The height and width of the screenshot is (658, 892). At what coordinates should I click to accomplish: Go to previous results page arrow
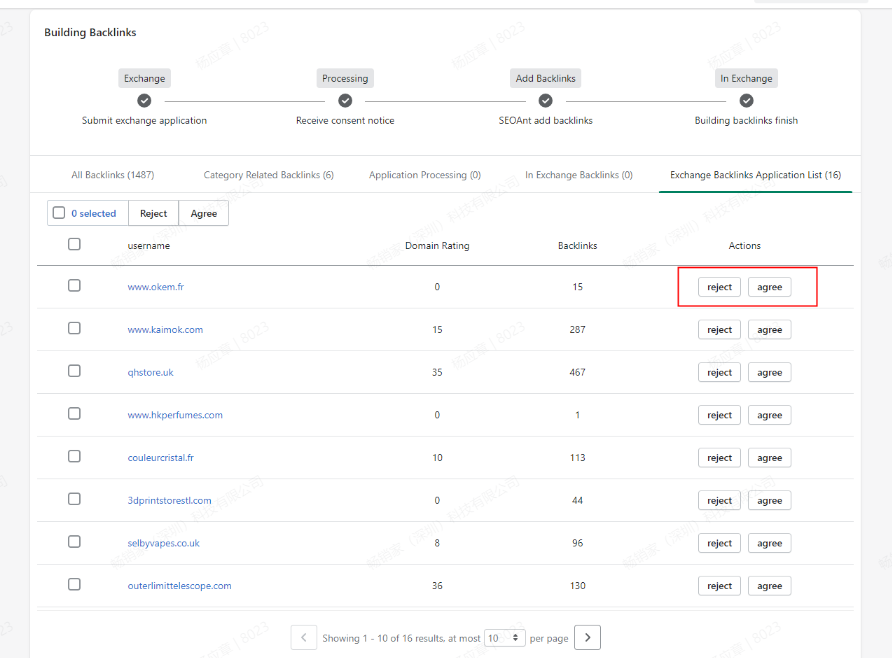[x=304, y=638]
